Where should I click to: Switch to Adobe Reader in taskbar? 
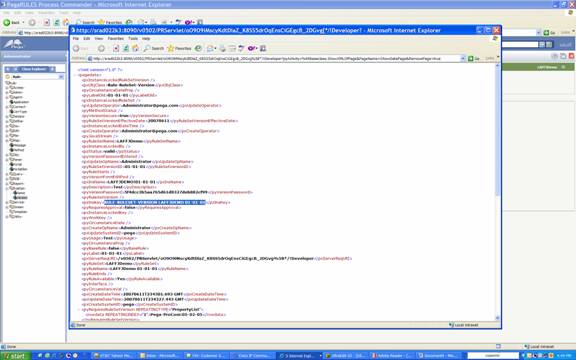tap(392, 356)
